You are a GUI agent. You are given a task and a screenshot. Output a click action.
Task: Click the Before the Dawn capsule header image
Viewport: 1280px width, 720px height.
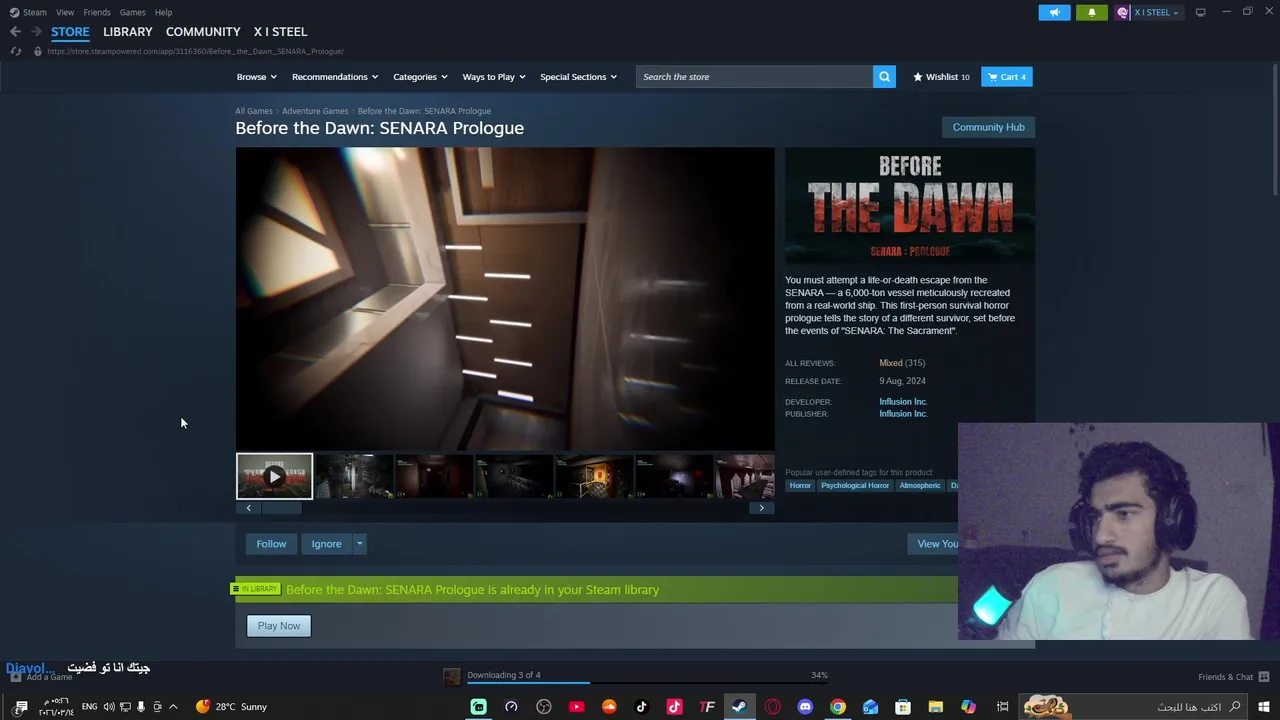[910, 207]
